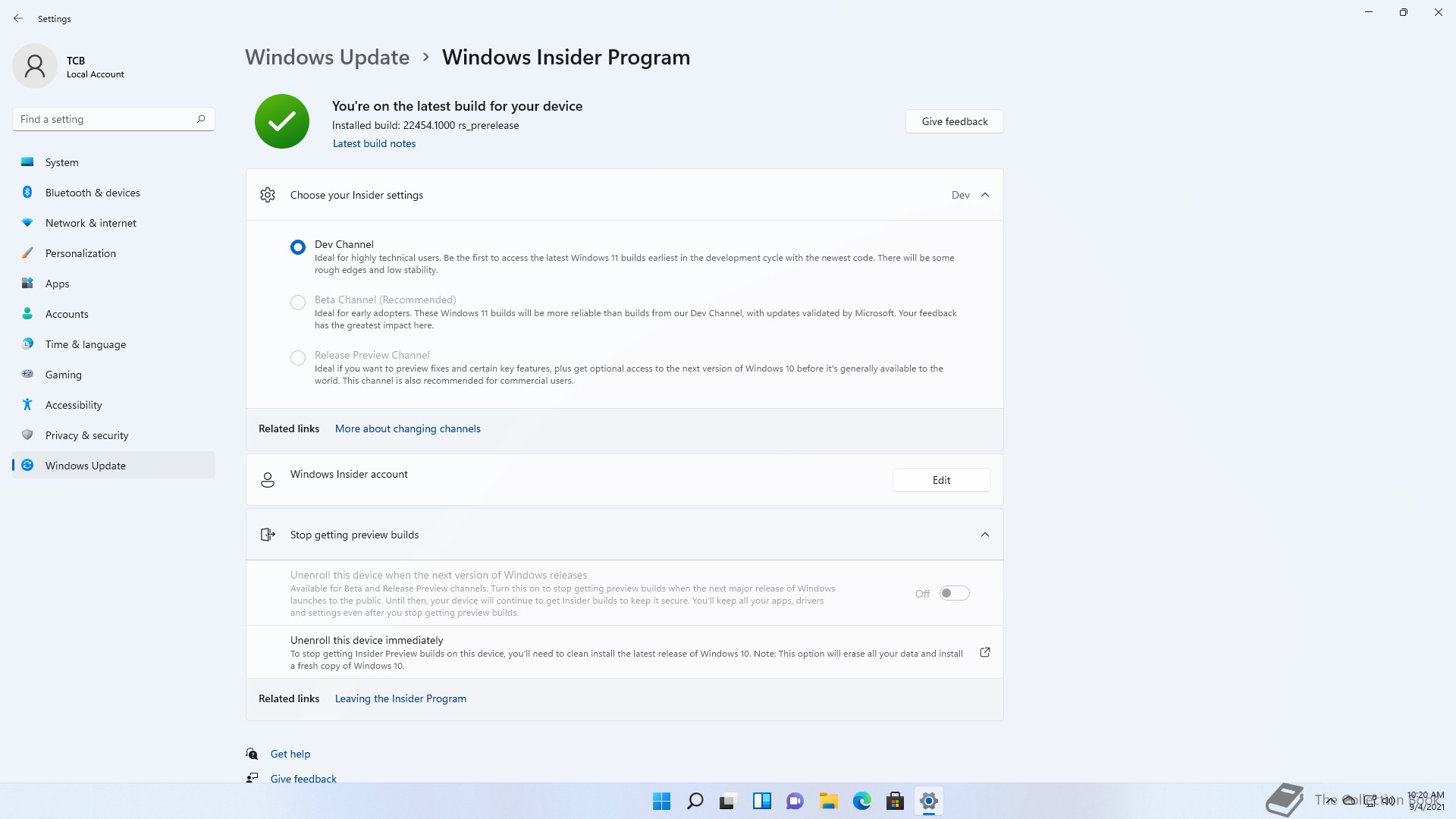
Task: Collapse Choose your Insider settings section
Action: [985, 195]
